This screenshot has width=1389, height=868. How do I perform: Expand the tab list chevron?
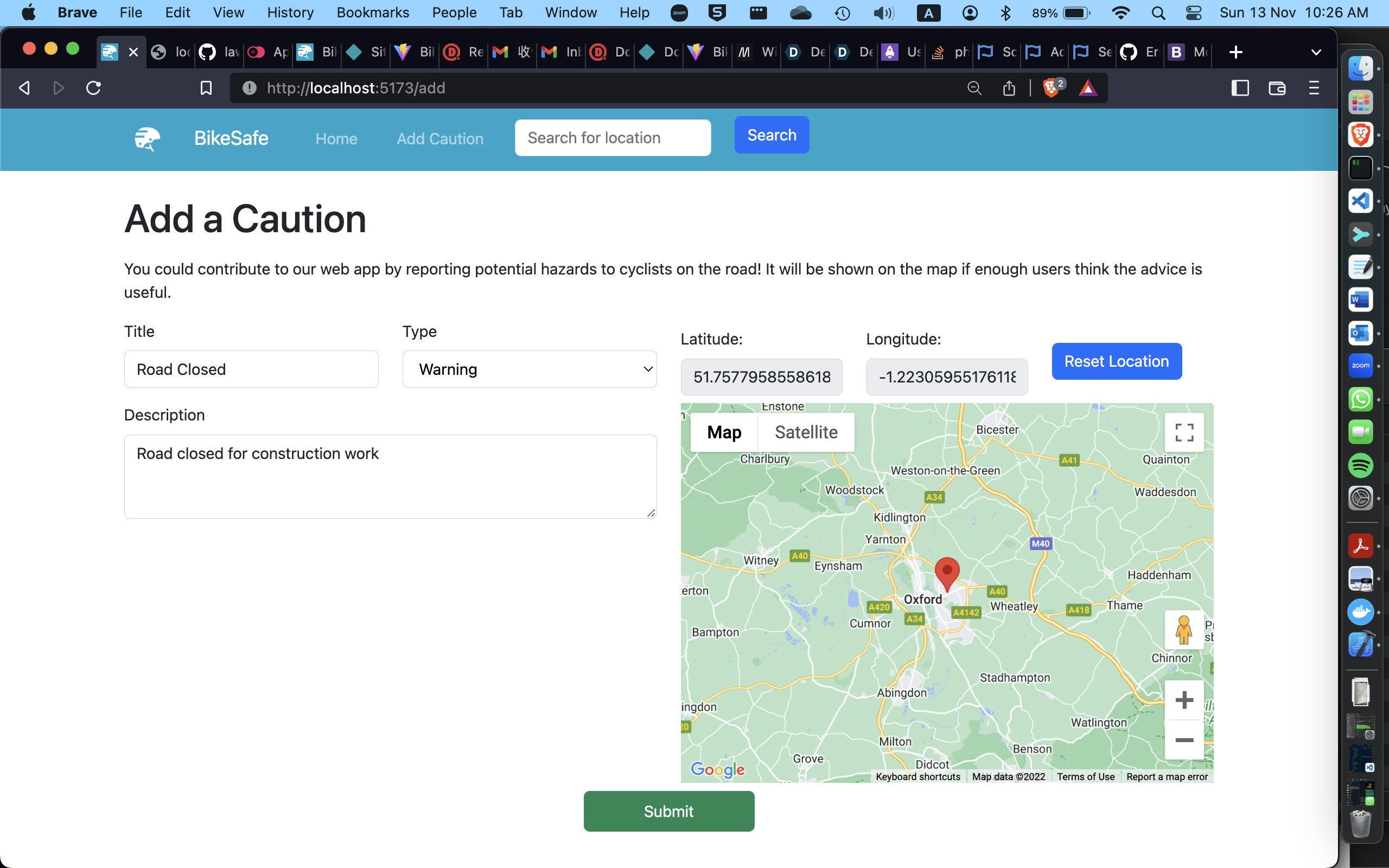point(1316,52)
